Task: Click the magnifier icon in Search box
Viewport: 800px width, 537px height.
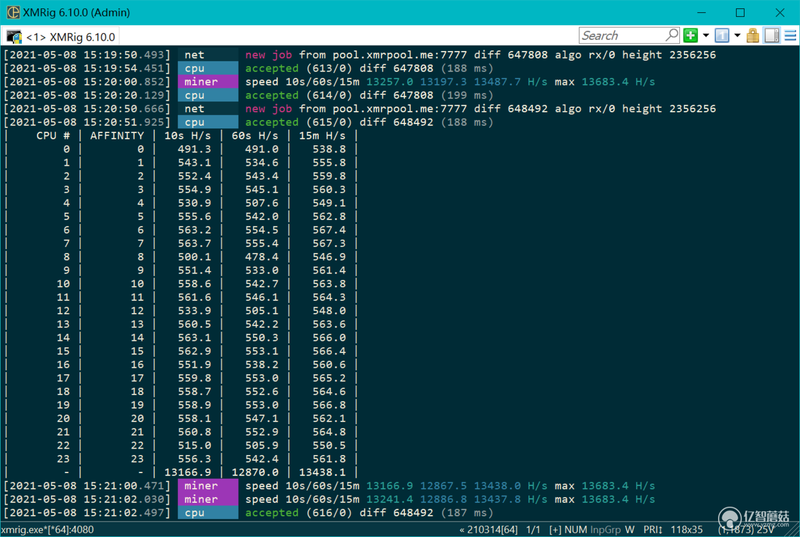Action: [672, 35]
